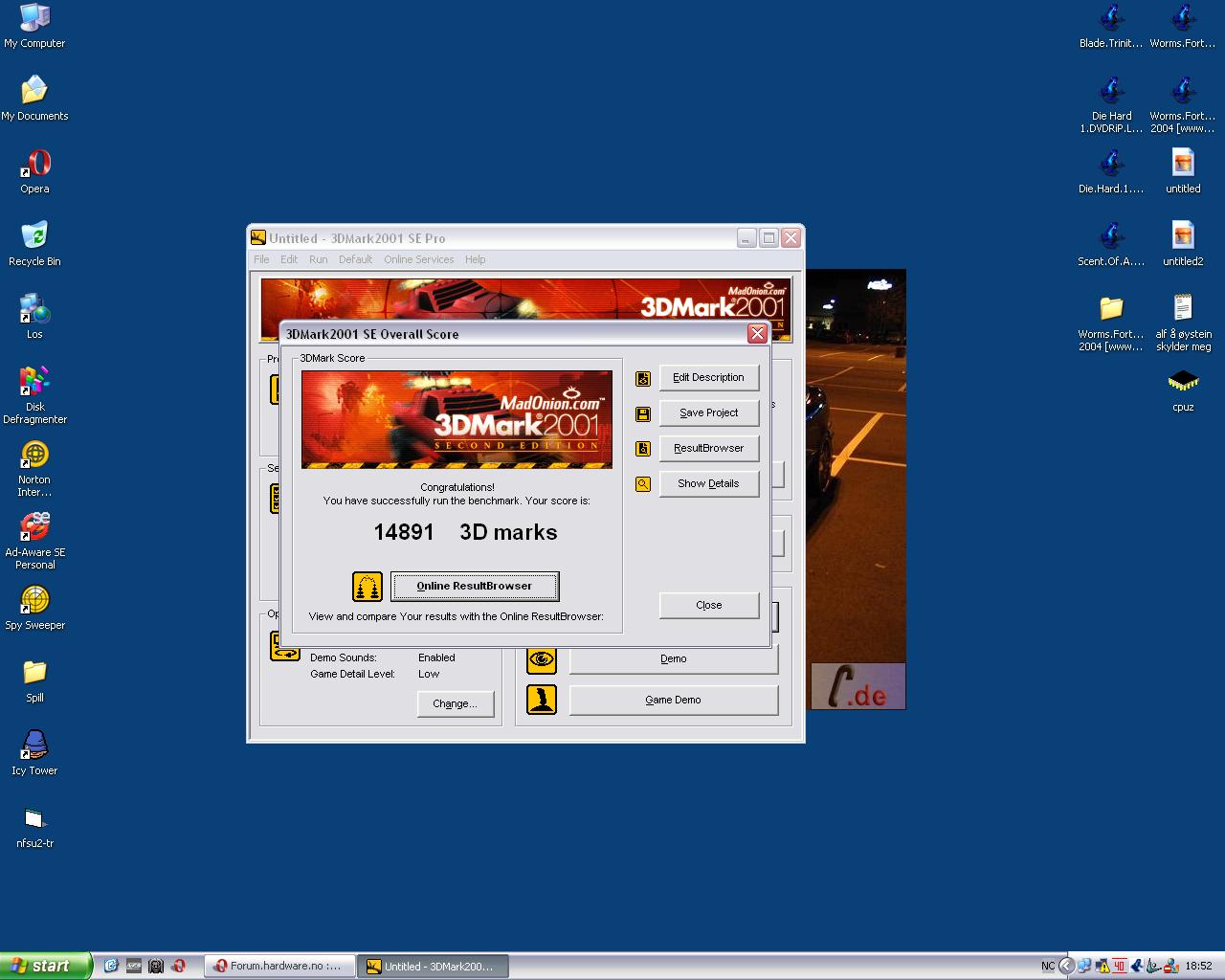Select the Ad-Aware SE Personal shortcut
This screenshot has height=980, width=1225.
[34, 541]
